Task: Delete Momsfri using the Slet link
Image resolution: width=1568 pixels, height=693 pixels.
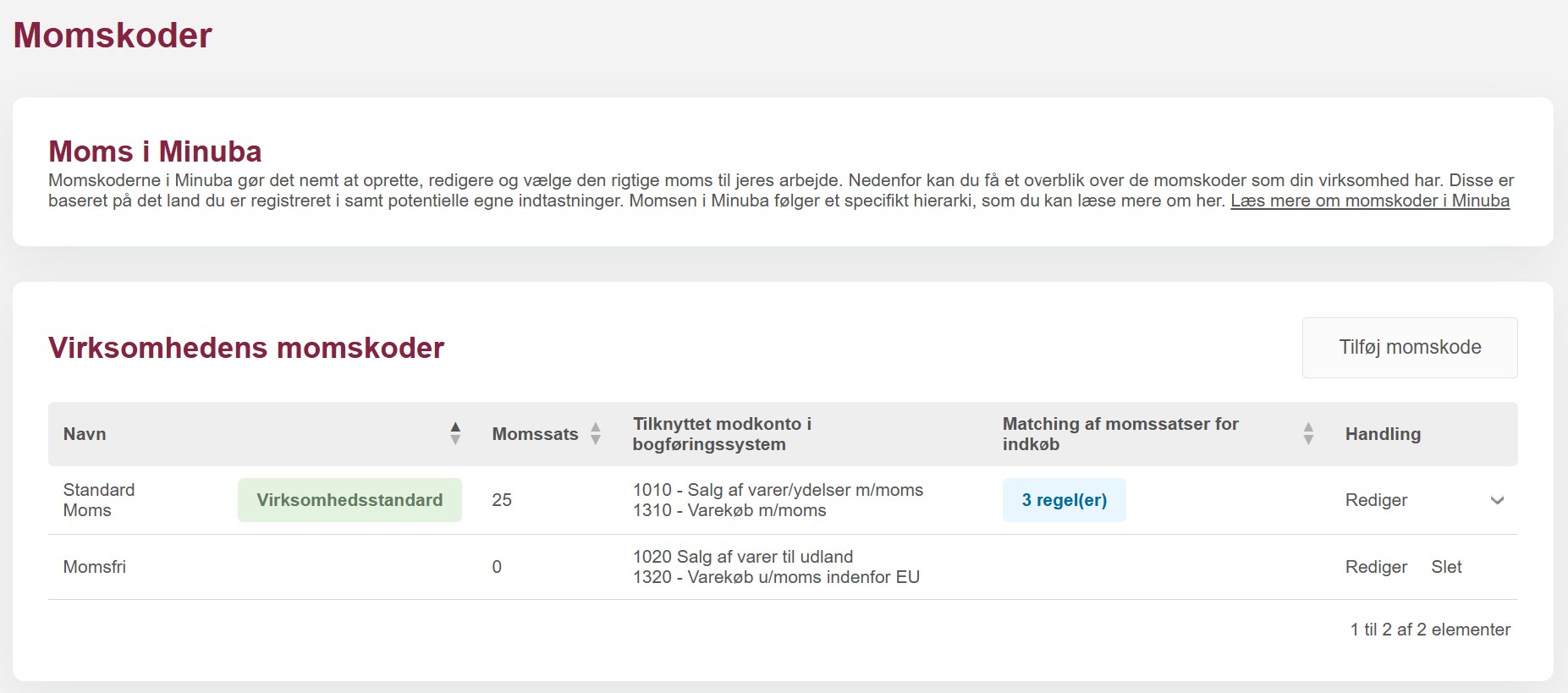Action: (x=1446, y=567)
